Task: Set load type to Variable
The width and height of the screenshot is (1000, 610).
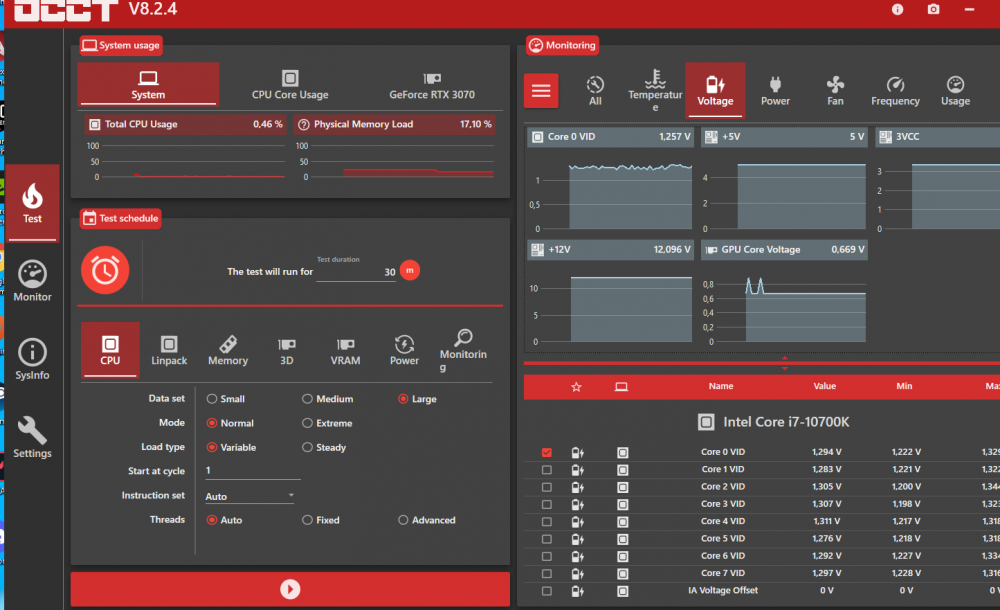Action: pos(232,447)
